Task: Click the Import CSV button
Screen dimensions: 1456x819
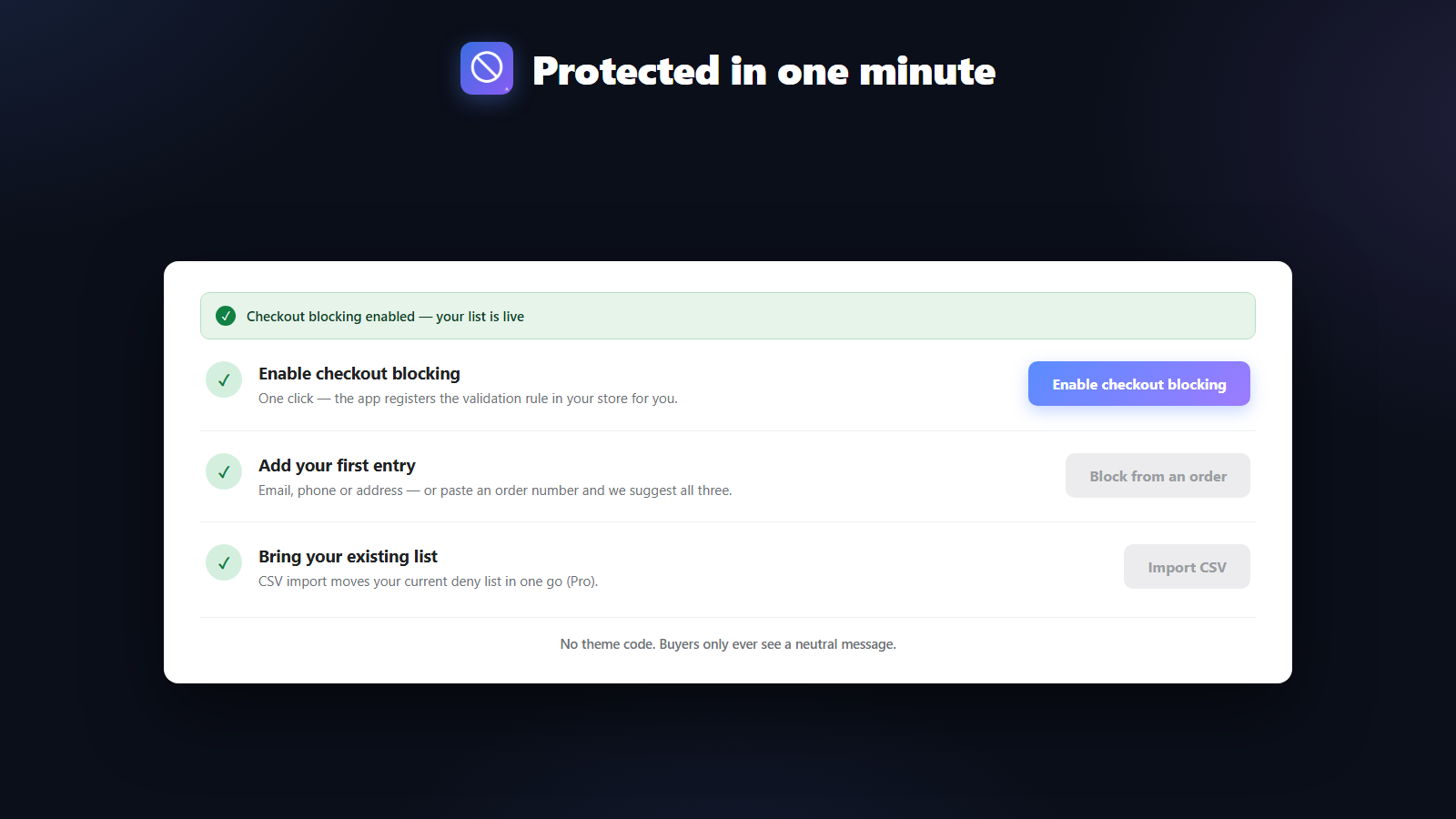Action: coord(1187,567)
